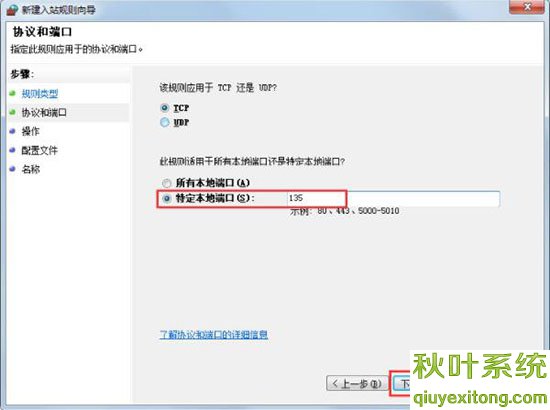Click blue bullet beside 操作 step
Screen dimensions: 550x410
click(x=13, y=131)
